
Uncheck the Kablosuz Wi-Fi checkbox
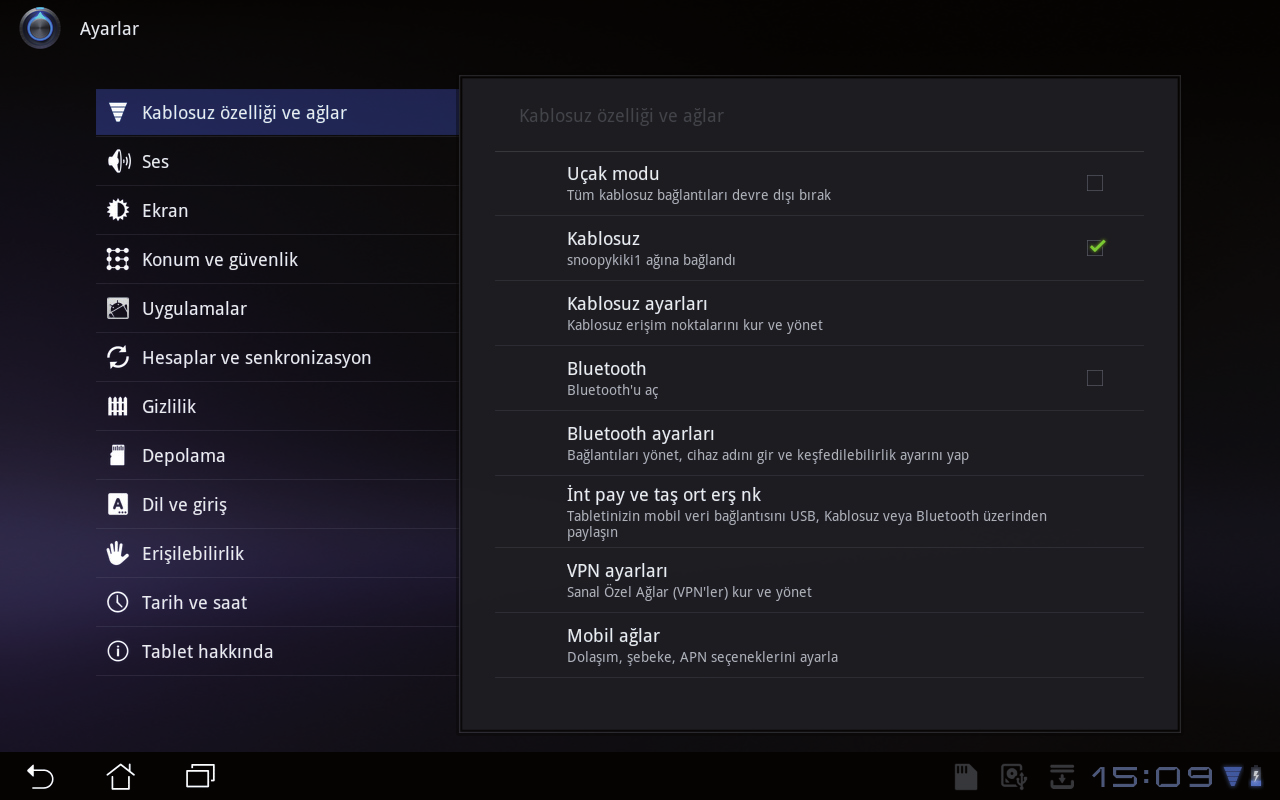[x=1095, y=247]
